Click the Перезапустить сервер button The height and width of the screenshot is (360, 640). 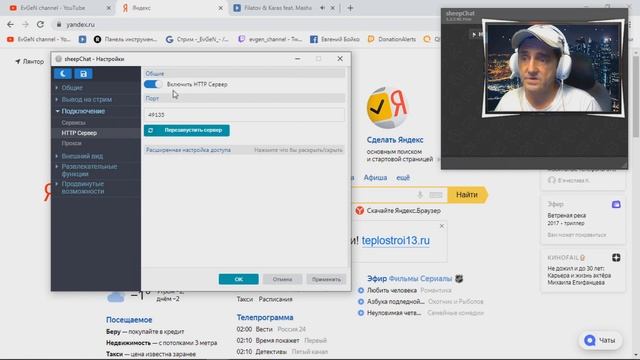click(187, 130)
